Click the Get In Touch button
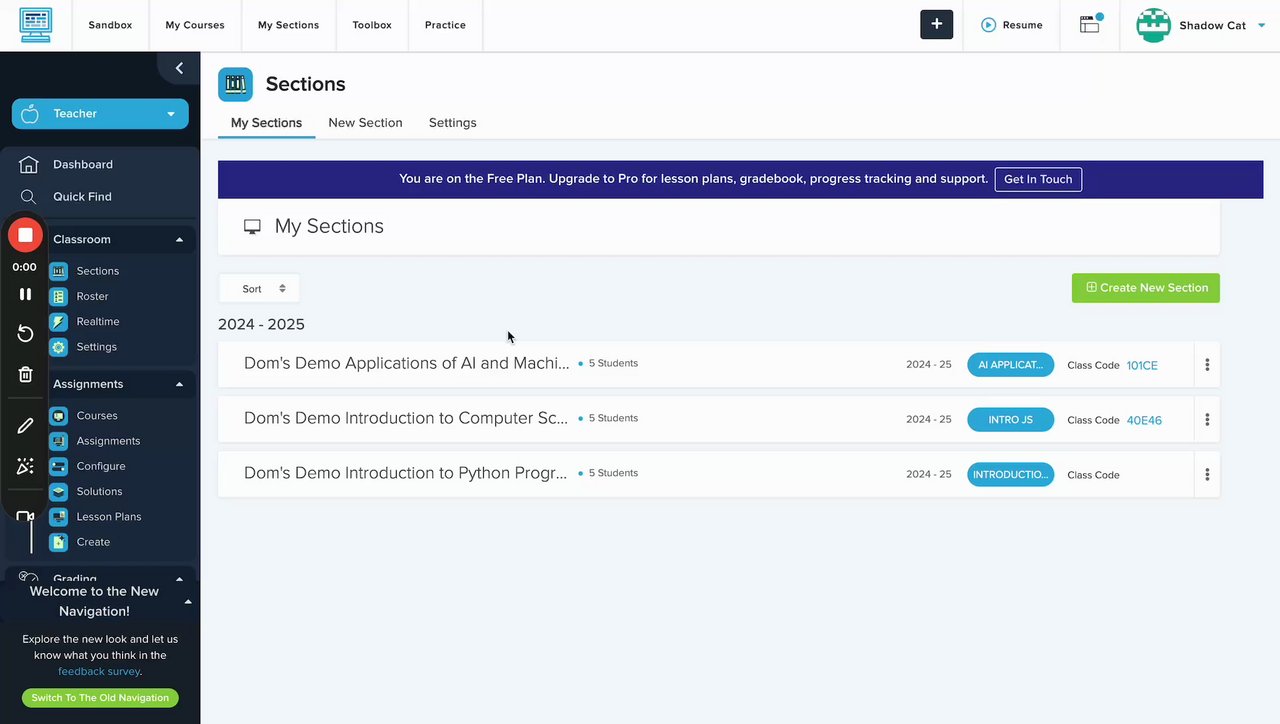Image resolution: width=1280 pixels, height=724 pixels. [x=1037, y=180]
